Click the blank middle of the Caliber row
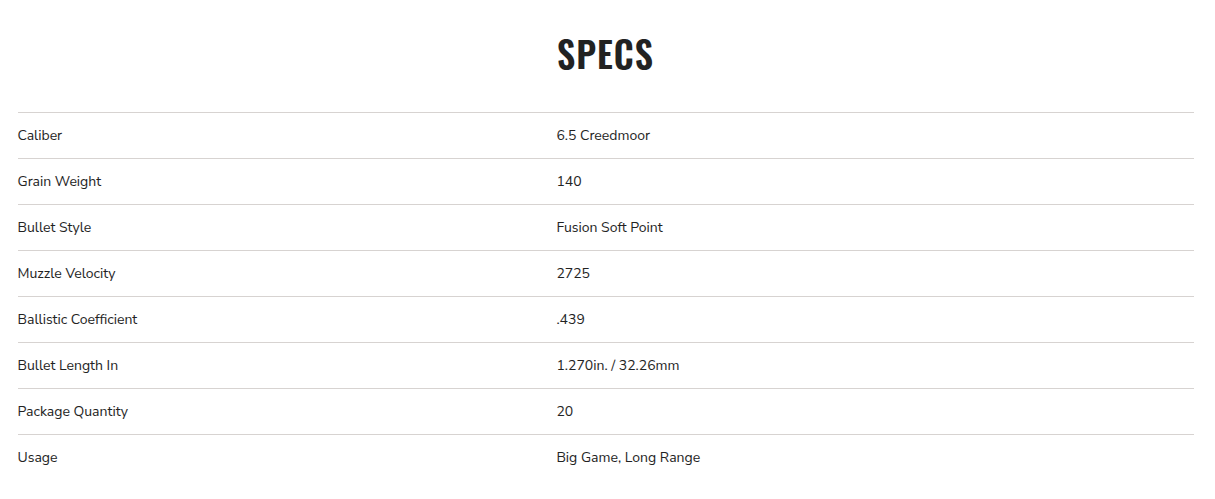 coord(300,136)
